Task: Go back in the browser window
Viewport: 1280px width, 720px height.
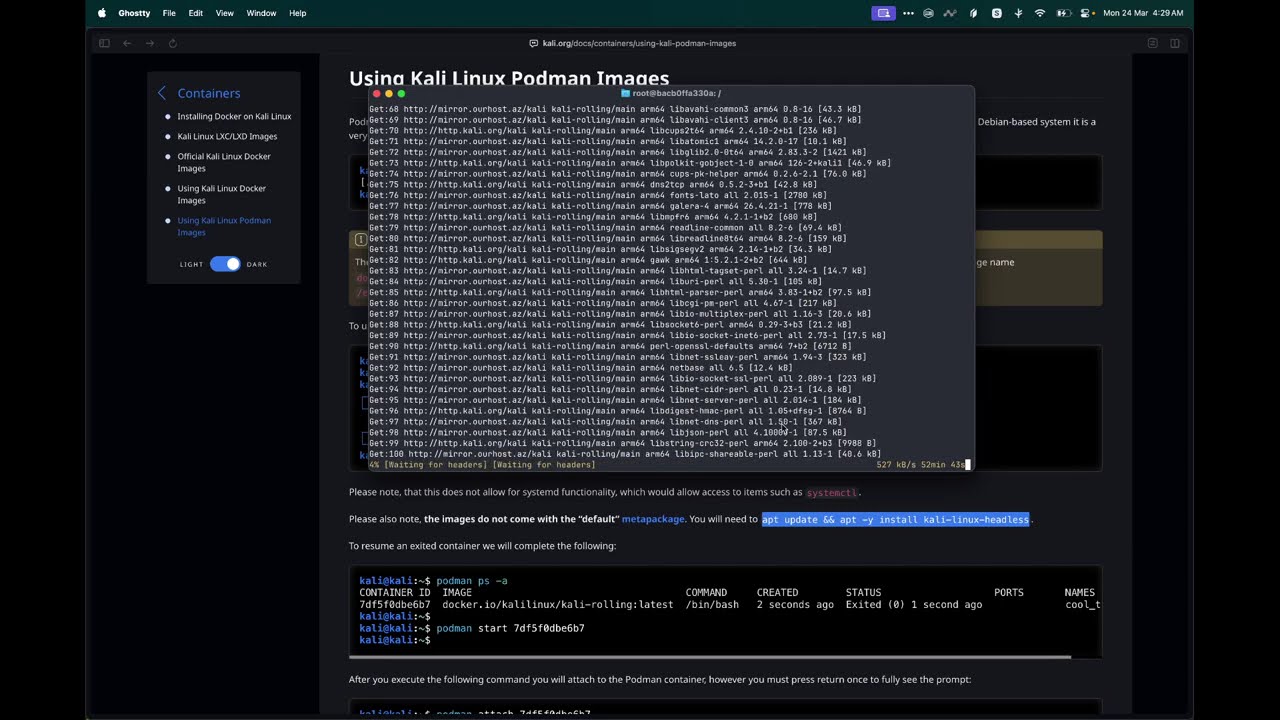Action: [x=127, y=43]
